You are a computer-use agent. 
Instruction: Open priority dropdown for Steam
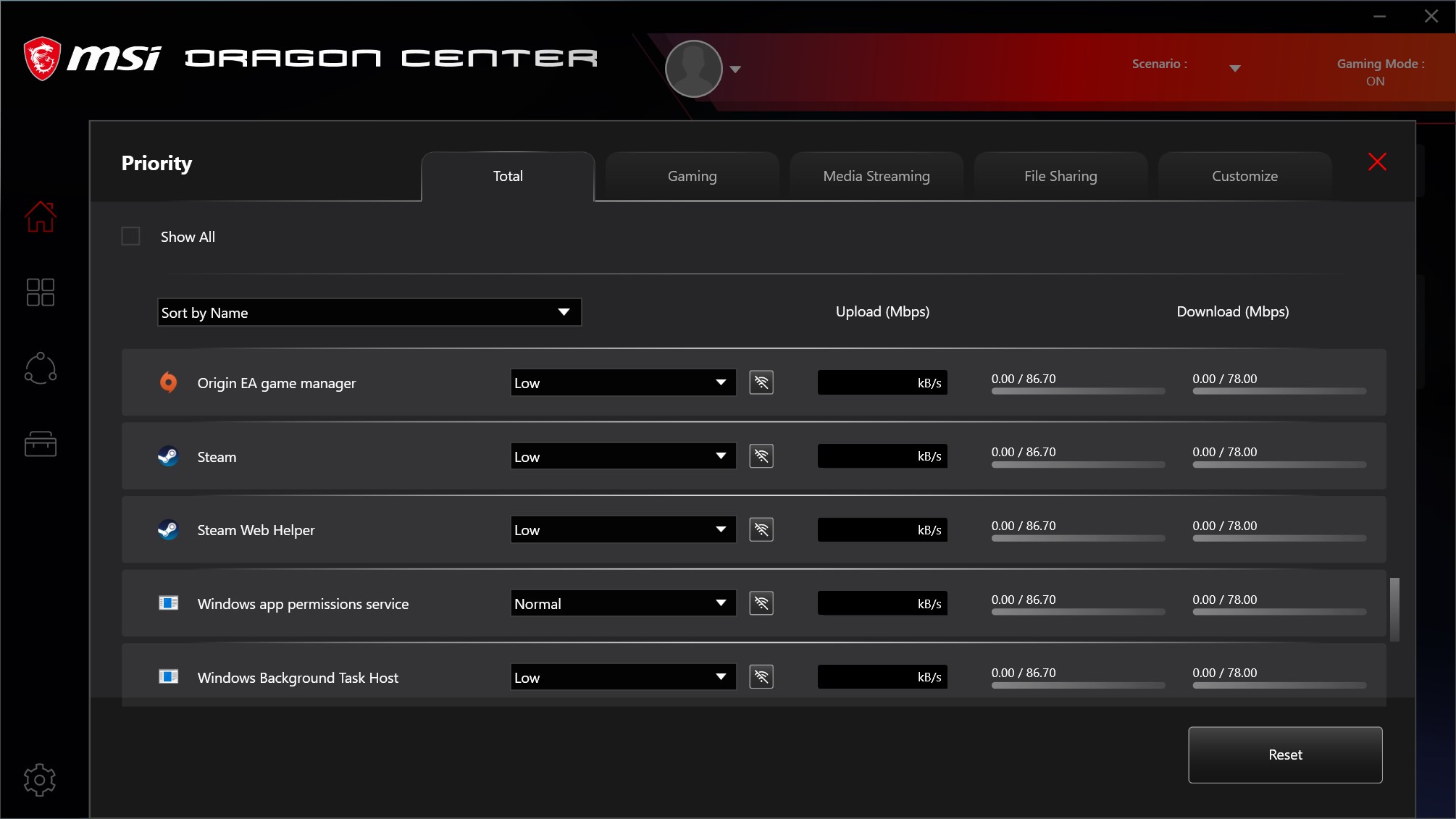point(623,456)
